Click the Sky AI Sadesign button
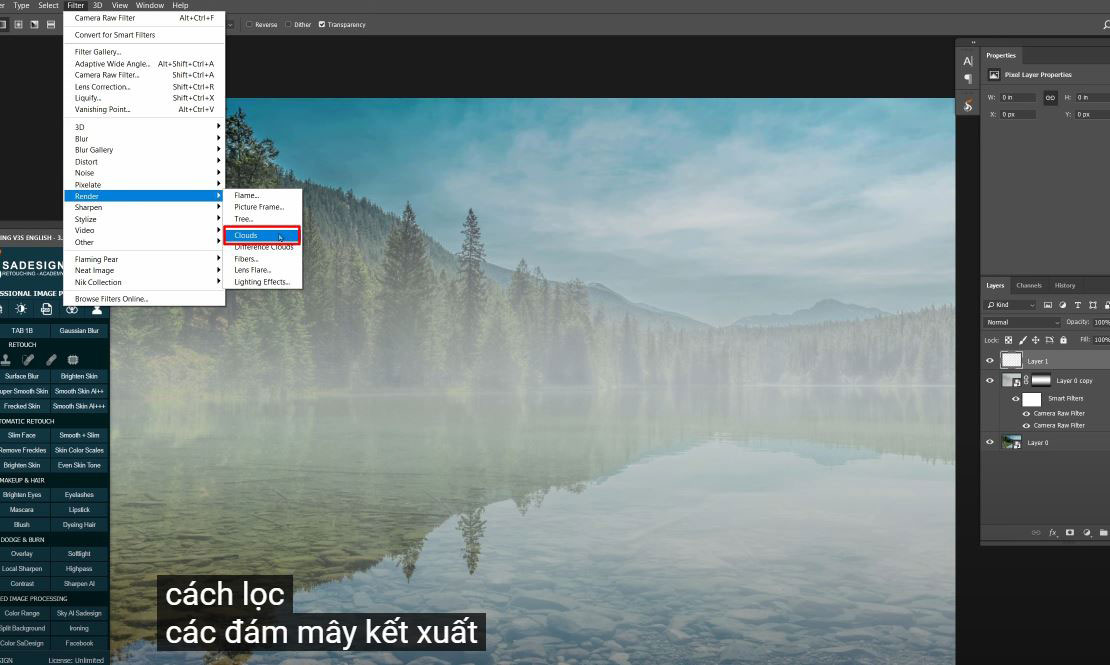Screen dimensions: 1110x665 pos(79,613)
